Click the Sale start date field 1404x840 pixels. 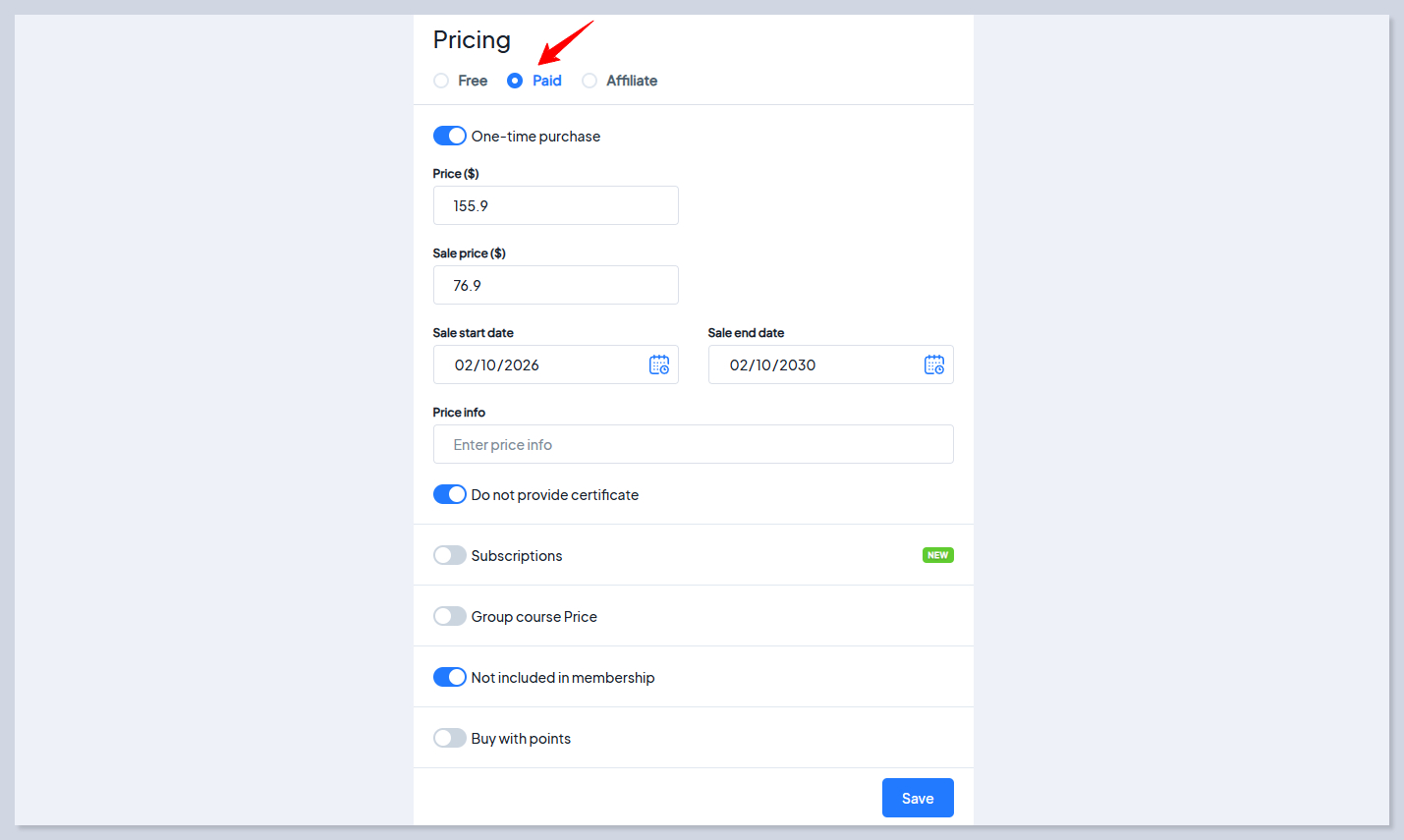[x=540, y=364]
